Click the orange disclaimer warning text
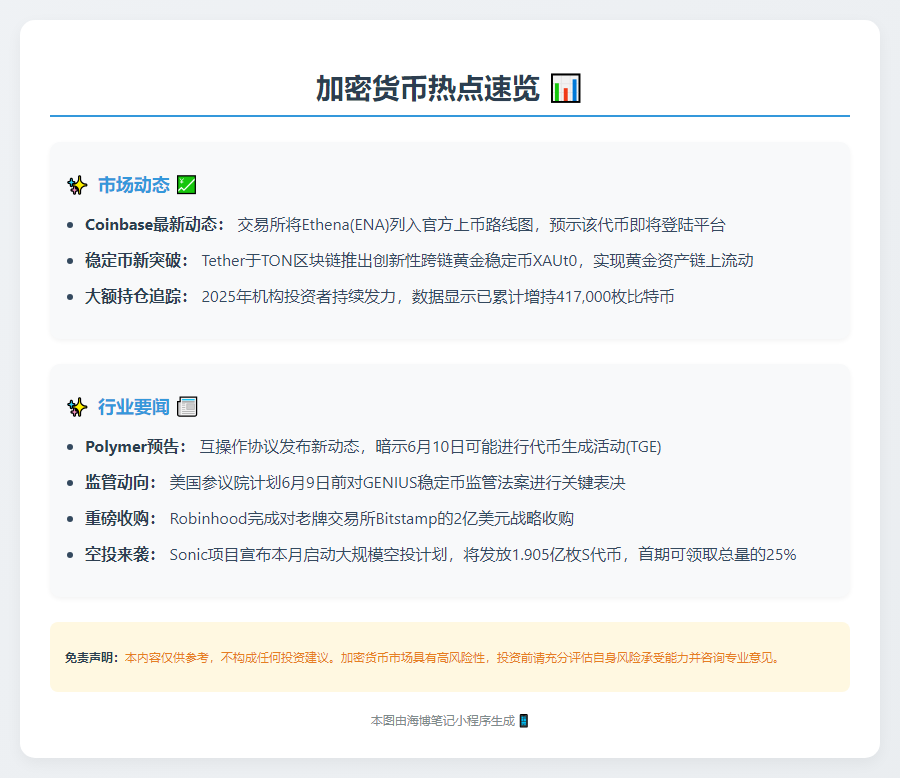The width and height of the screenshot is (900, 778). tap(452, 658)
